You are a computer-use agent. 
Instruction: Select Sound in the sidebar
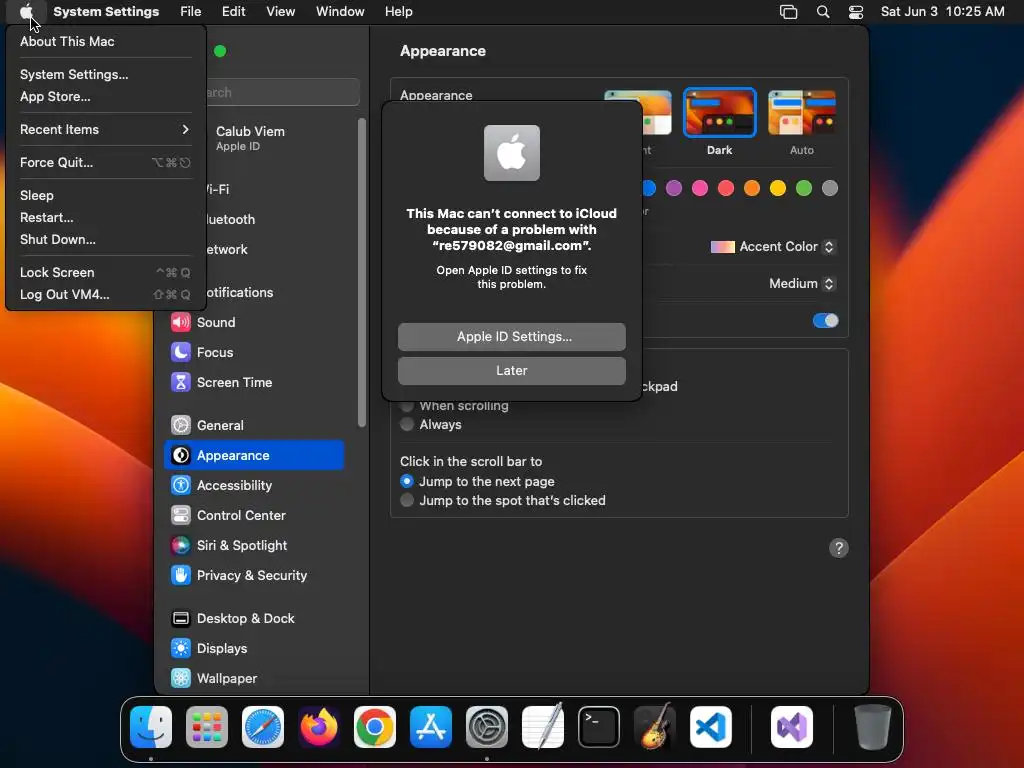(x=255, y=322)
